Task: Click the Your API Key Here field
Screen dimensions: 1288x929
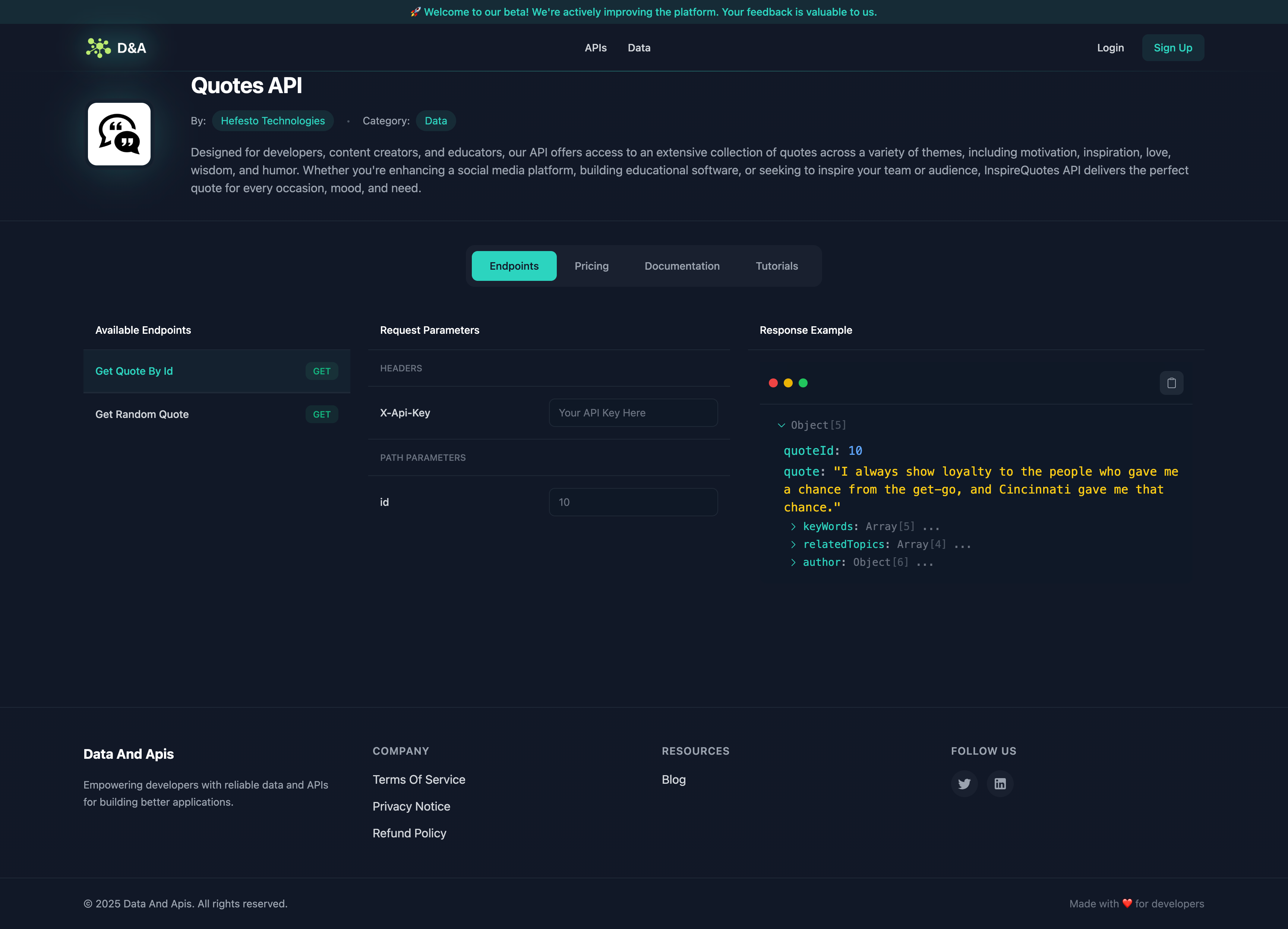Action: pos(633,413)
